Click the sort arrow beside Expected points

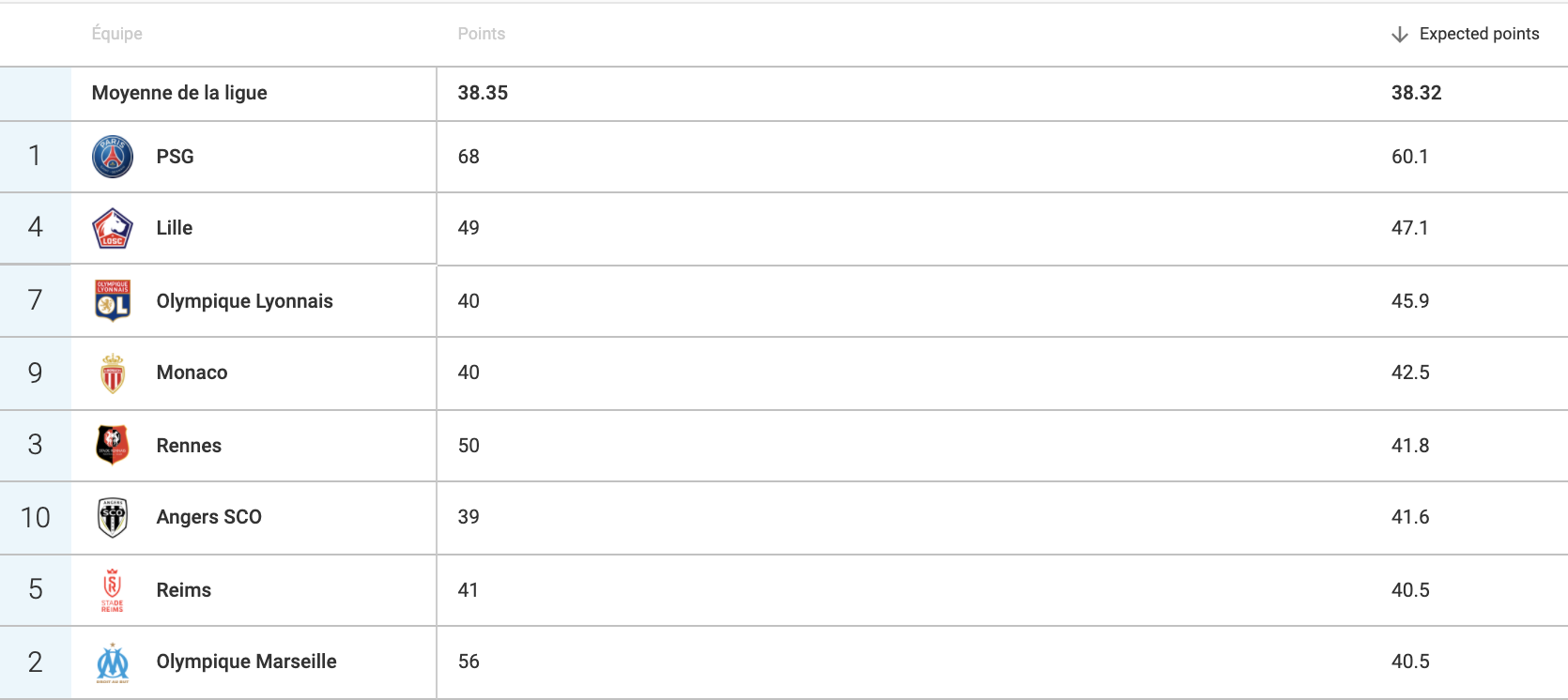coord(1400,34)
